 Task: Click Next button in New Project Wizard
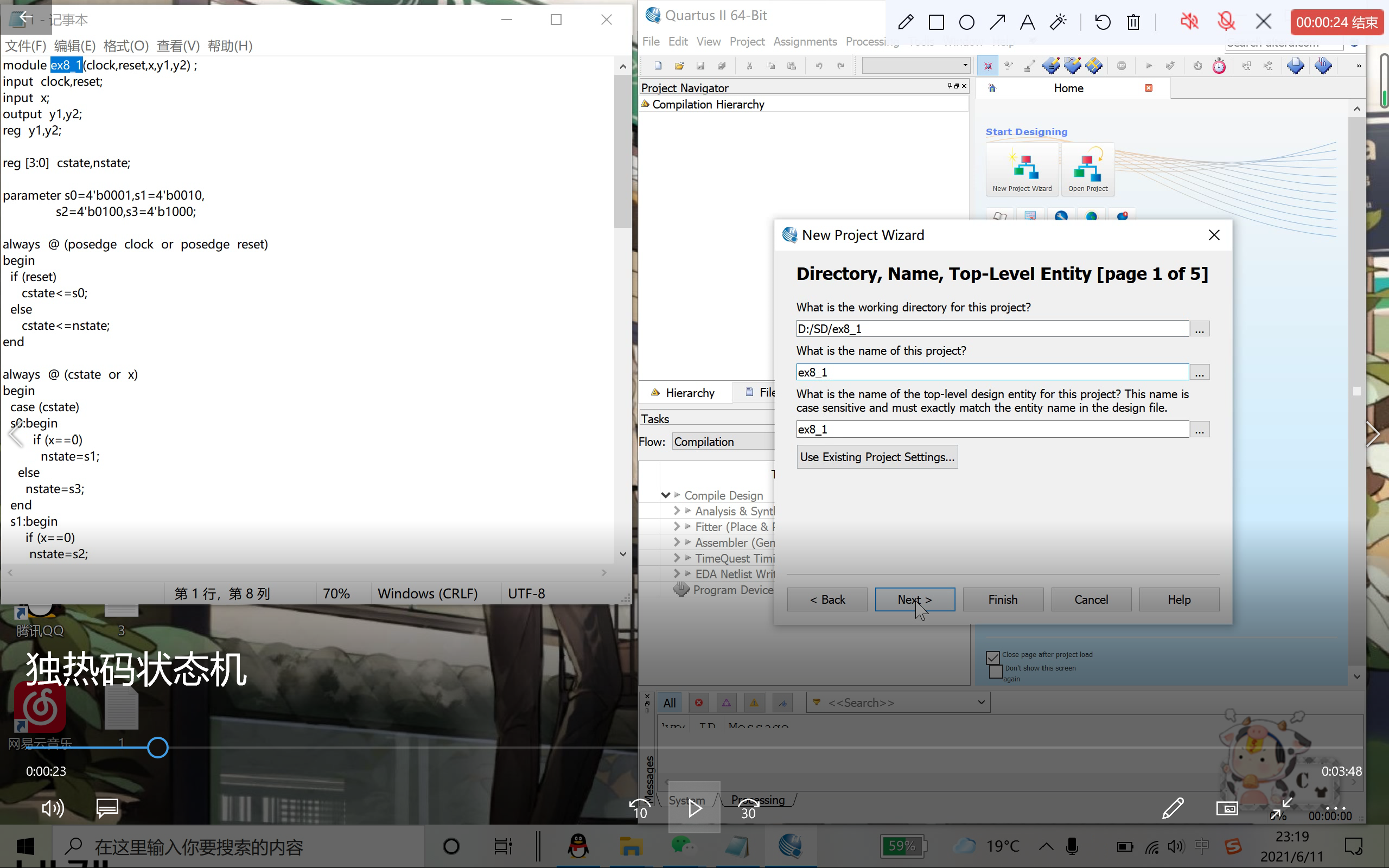915,599
